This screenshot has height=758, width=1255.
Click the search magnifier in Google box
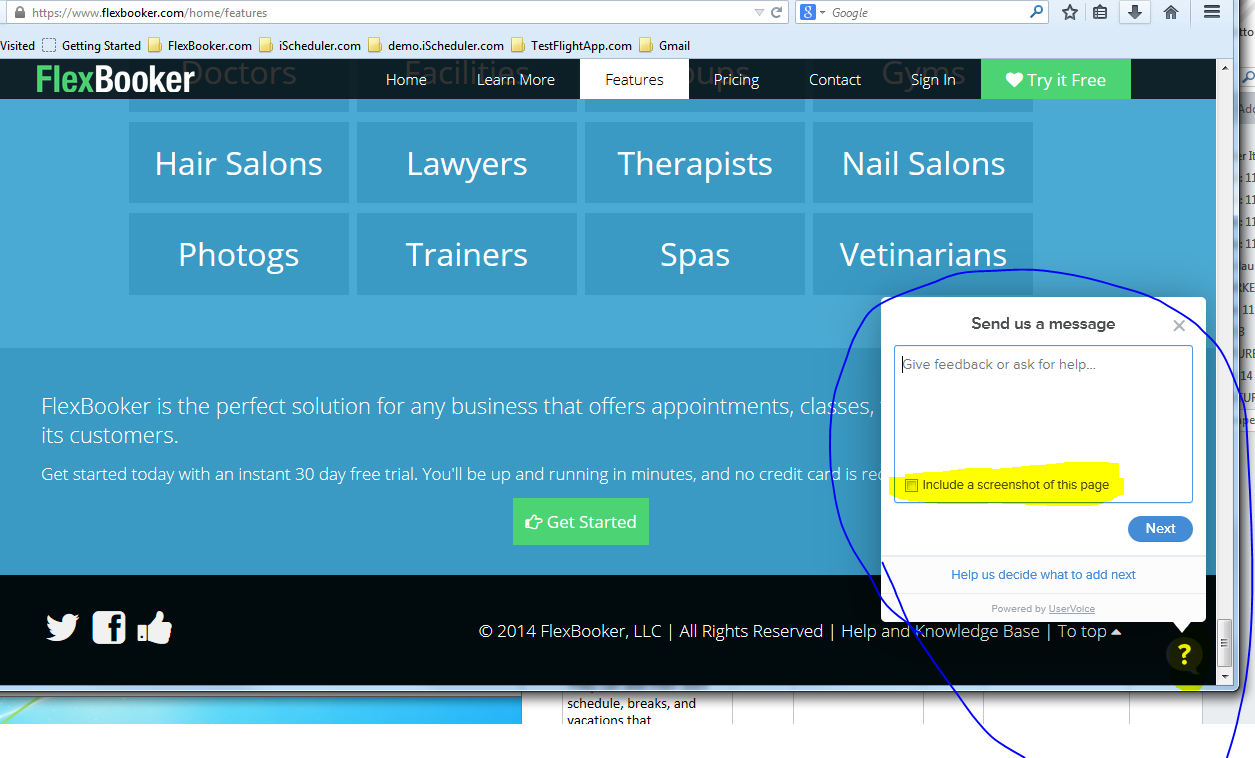[1036, 13]
